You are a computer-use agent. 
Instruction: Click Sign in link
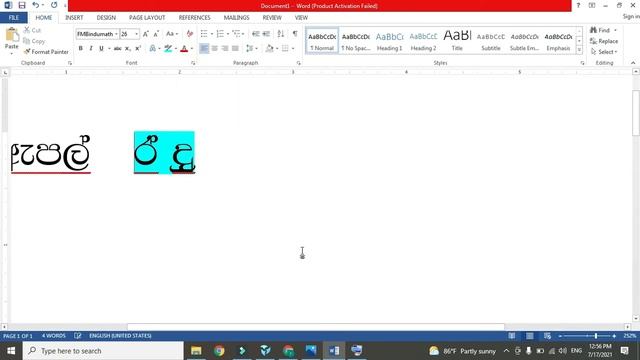[631, 16]
